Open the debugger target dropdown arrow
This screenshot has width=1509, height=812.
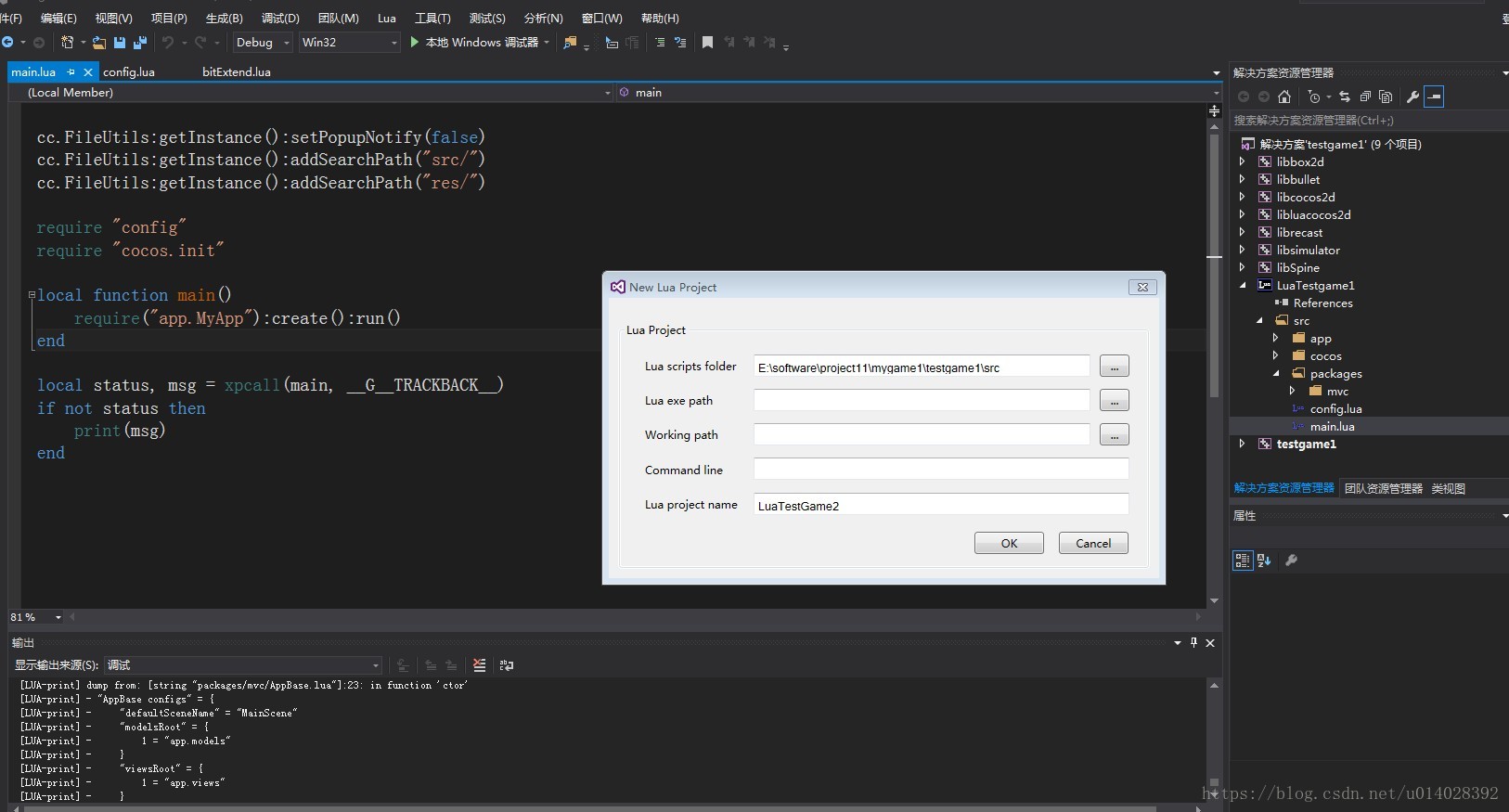tap(547, 43)
